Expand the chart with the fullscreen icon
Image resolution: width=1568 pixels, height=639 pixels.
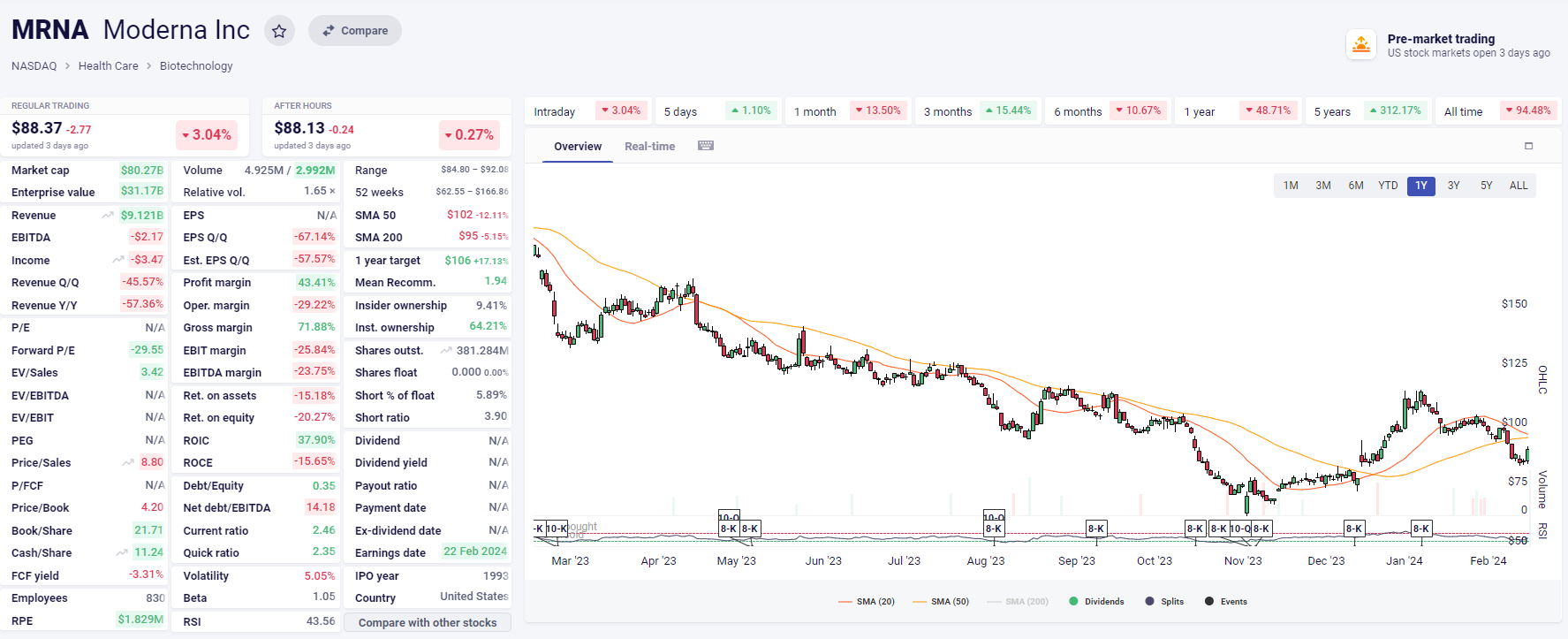[1528, 146]
